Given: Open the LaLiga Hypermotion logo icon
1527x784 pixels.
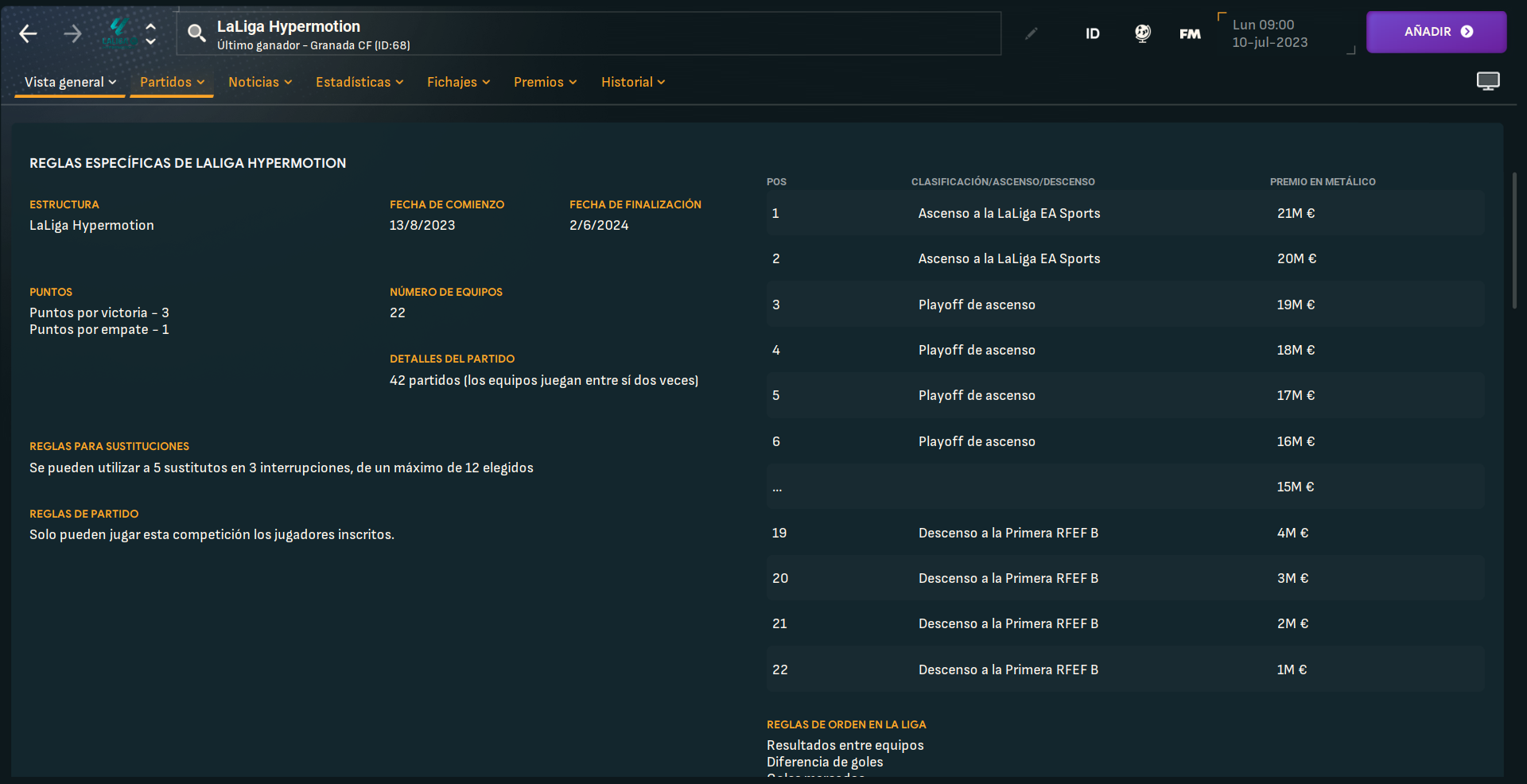Looking at the screenshot, I should (119, 33).
